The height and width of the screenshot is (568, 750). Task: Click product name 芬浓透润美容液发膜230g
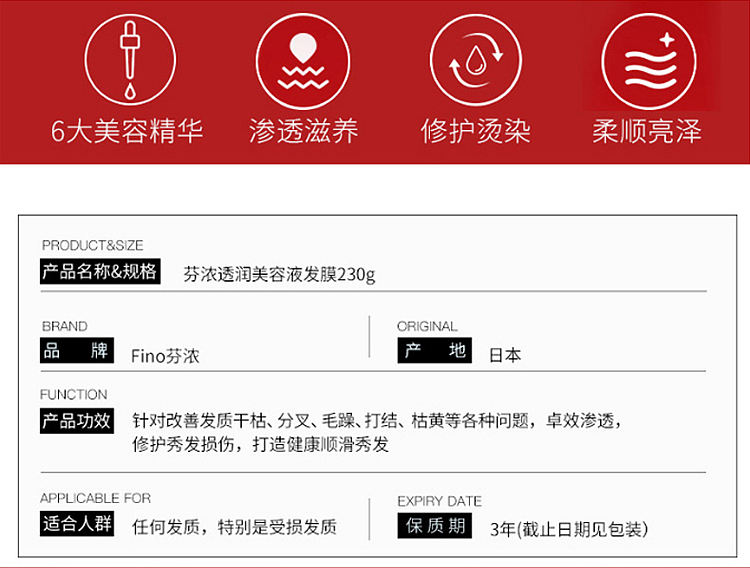click(280, 274)
